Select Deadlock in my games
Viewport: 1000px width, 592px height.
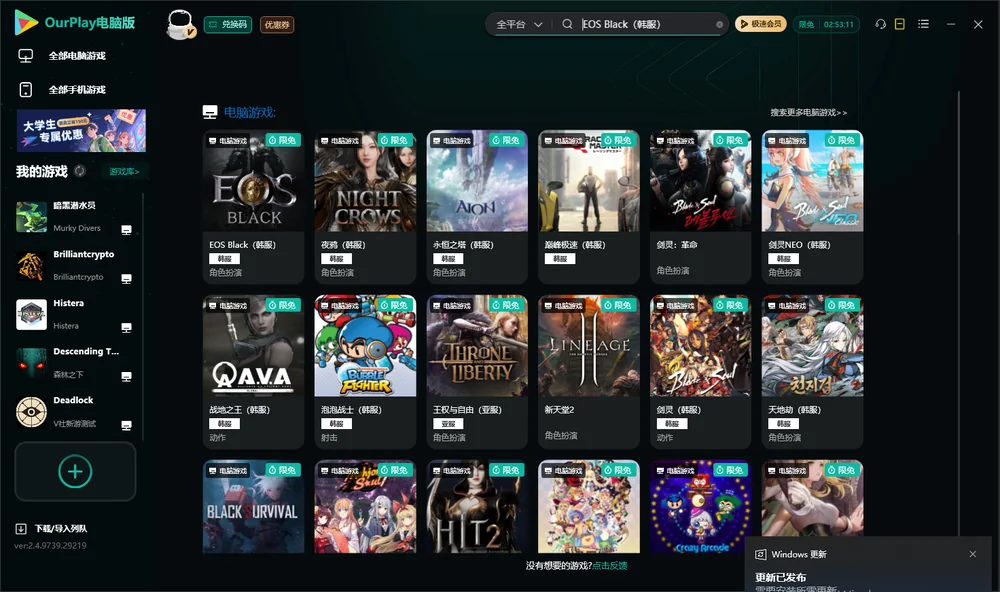pyautogui.click(x=74, y=411)
